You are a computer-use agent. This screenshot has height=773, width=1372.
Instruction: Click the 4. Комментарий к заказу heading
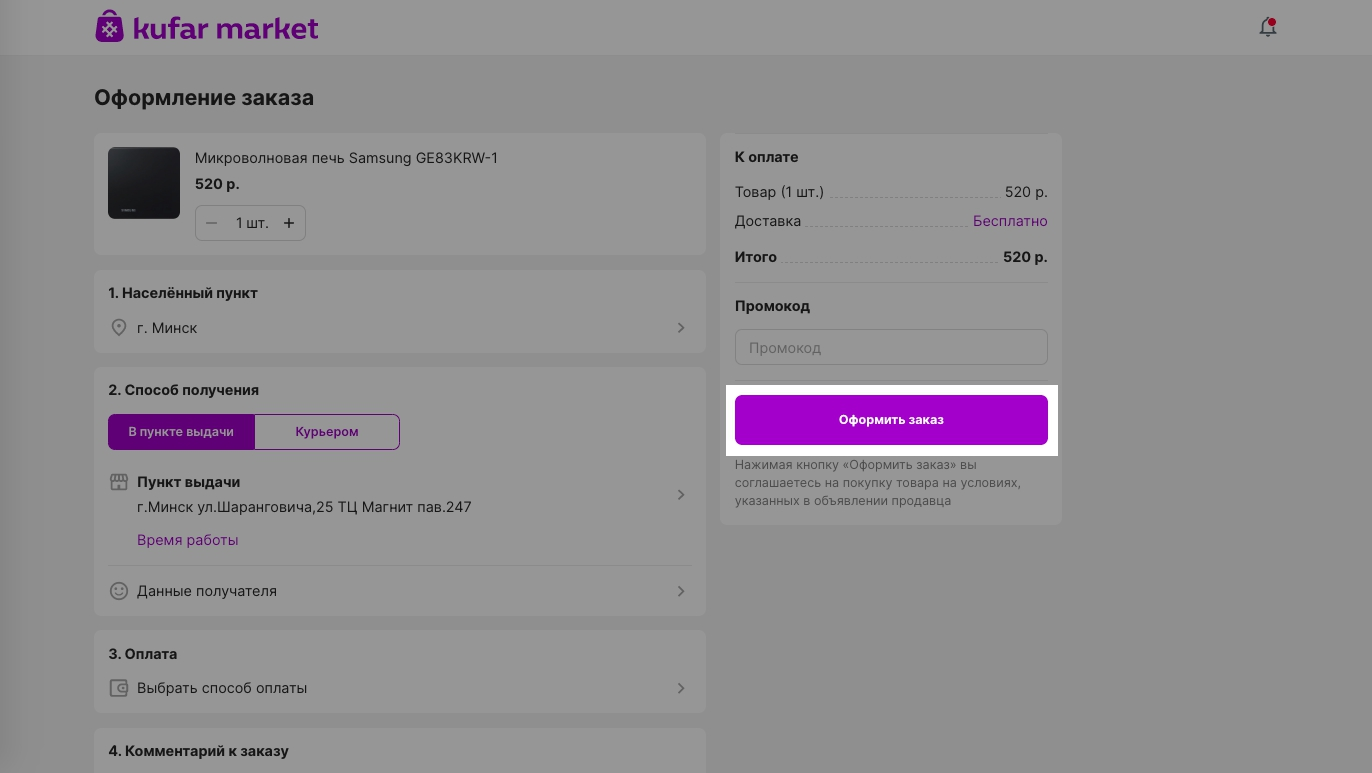click(x=198, y=751)
